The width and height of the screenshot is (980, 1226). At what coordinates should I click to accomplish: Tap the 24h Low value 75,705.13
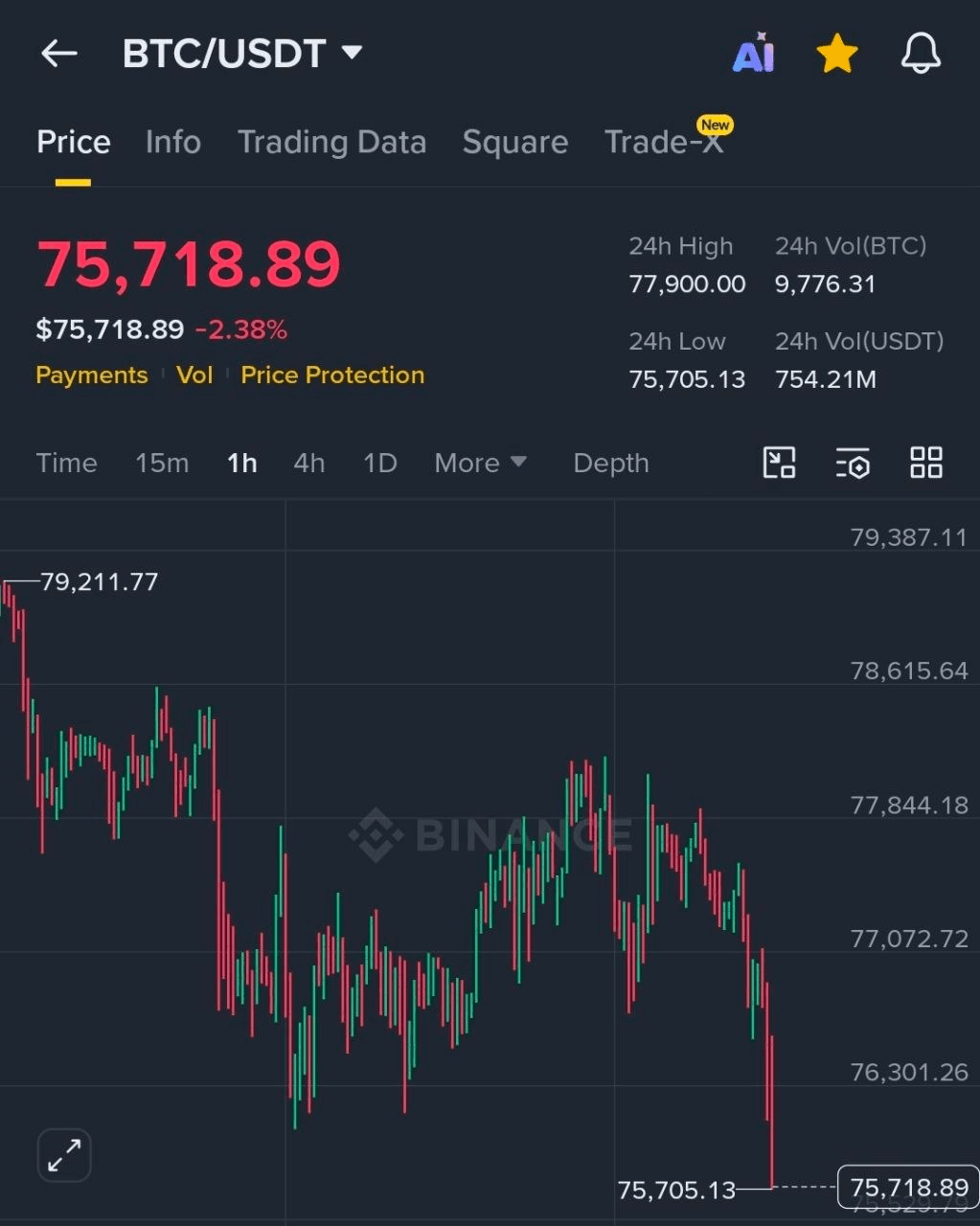[x=687, y=379]
